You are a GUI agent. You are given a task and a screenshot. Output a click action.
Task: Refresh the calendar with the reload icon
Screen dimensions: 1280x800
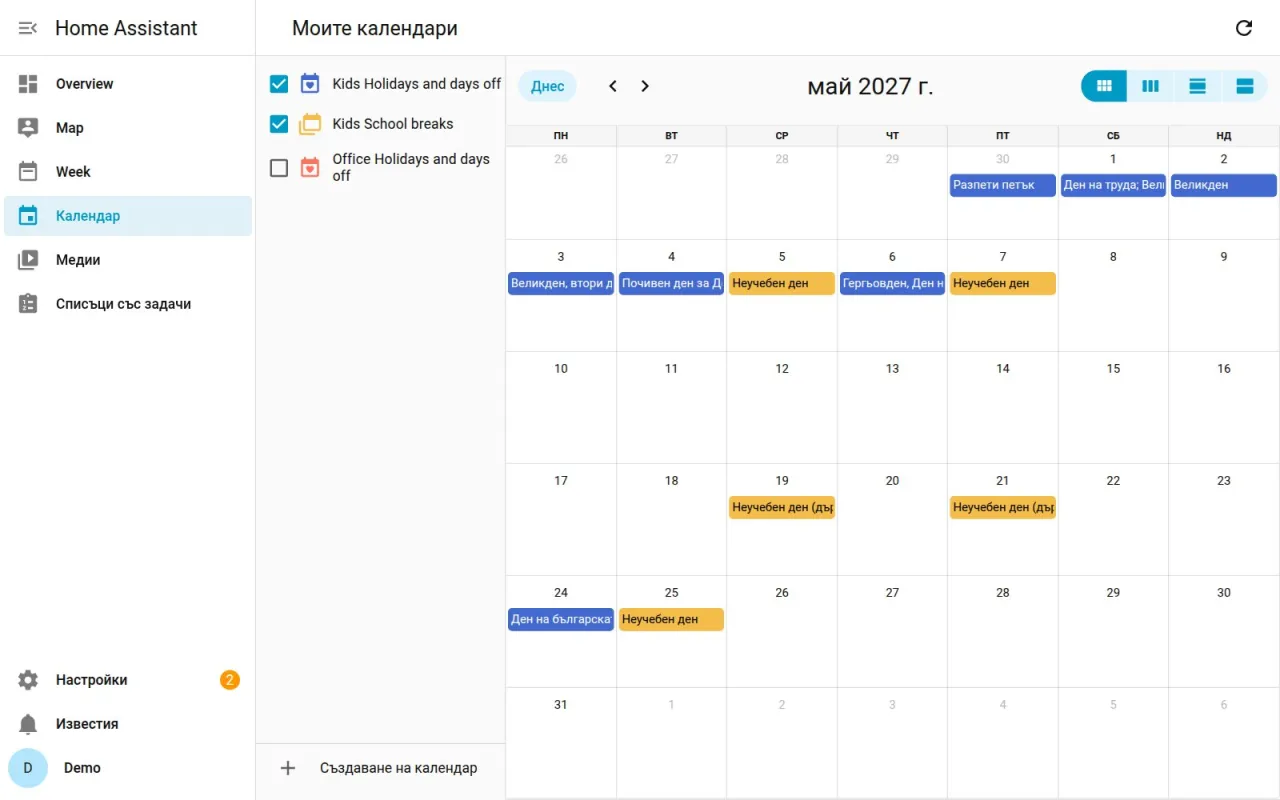(1244, 28)
